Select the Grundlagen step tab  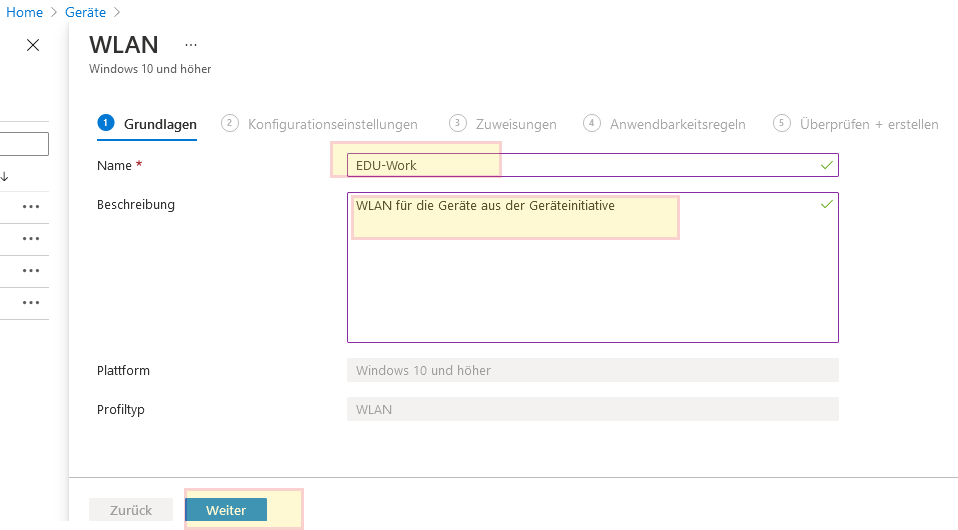coord(159,124)
